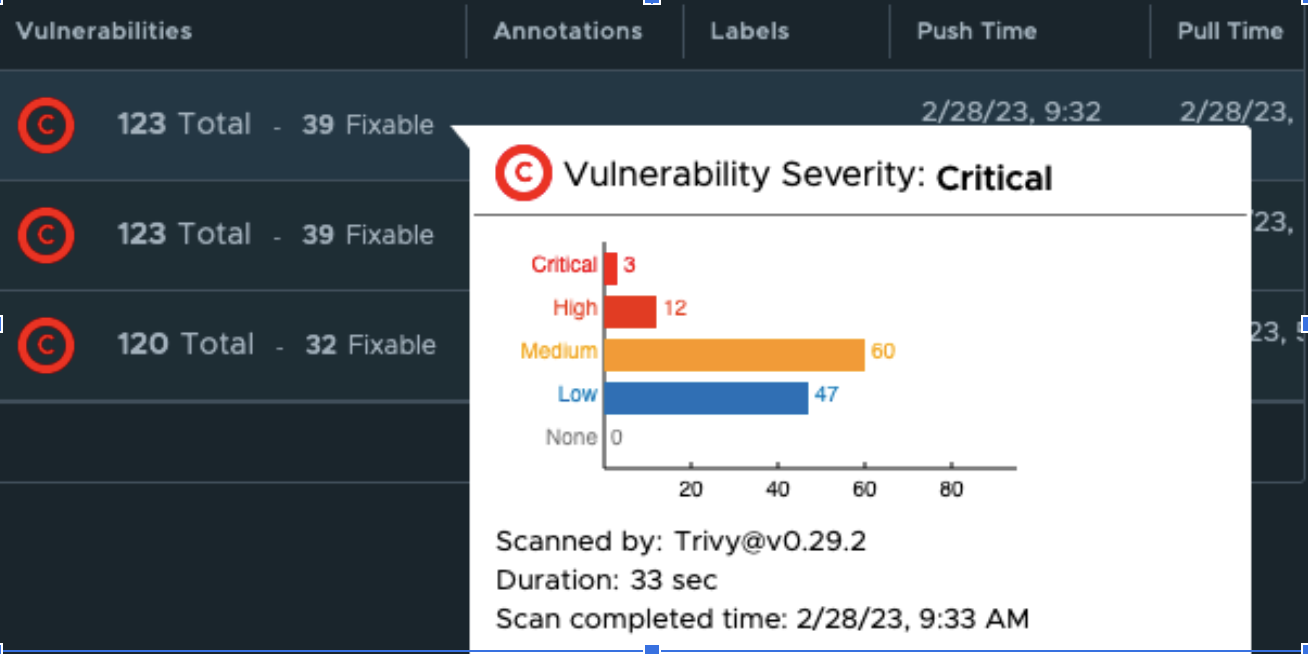The width and height of the screenshot is (1308, 654).
Task: Click the blue Low severity bar
Action: click(706, 396)
